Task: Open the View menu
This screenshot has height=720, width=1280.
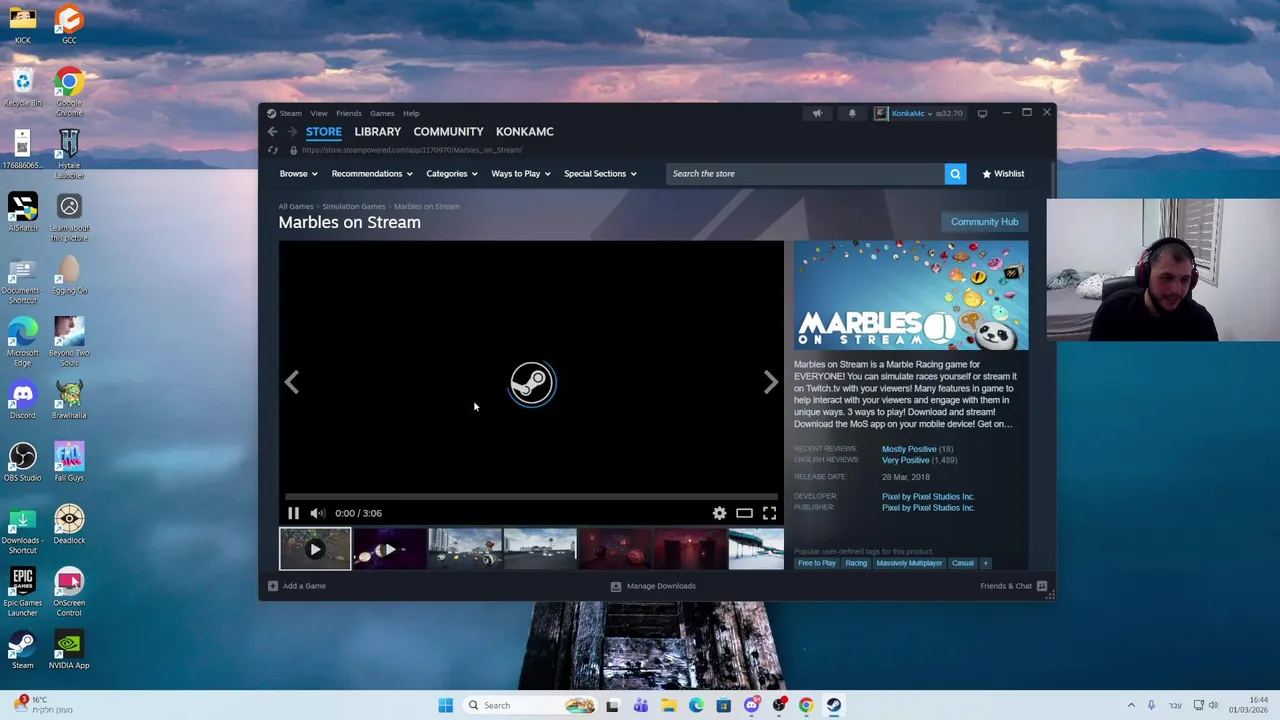Action: coord(318,113)
